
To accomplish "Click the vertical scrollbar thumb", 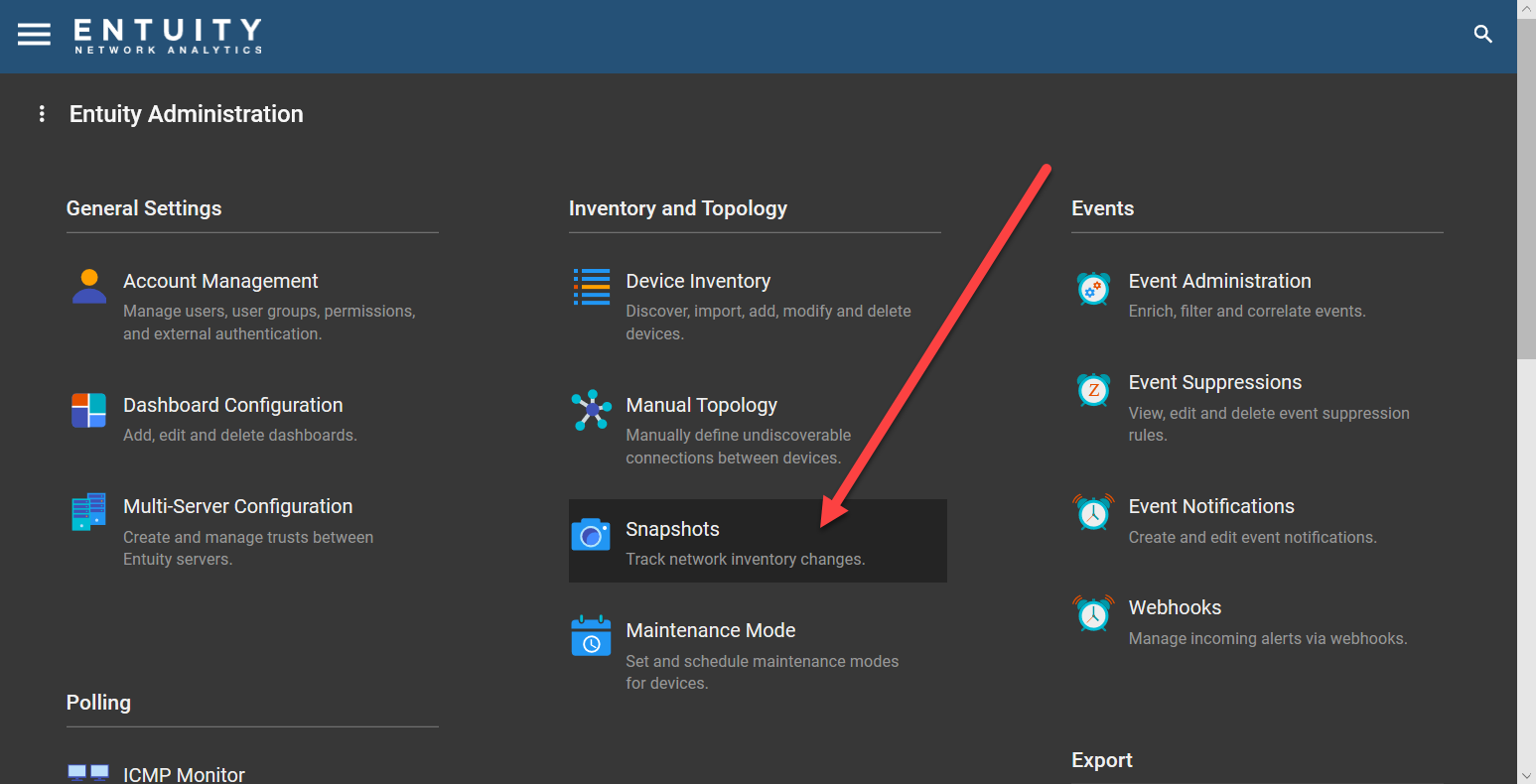I will pyautogui.click(x=1526, y=189).
